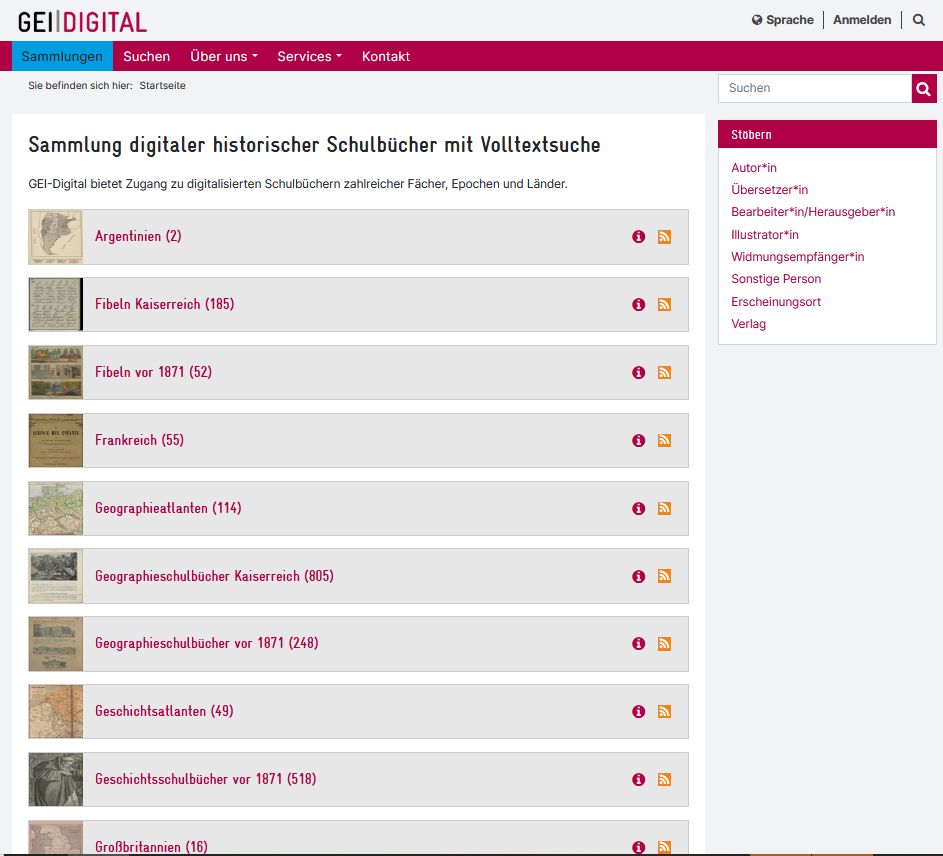Open RSS feed for Geographieschulbücher vor 1871
The image size is (943, 856).
click(665, 644)
